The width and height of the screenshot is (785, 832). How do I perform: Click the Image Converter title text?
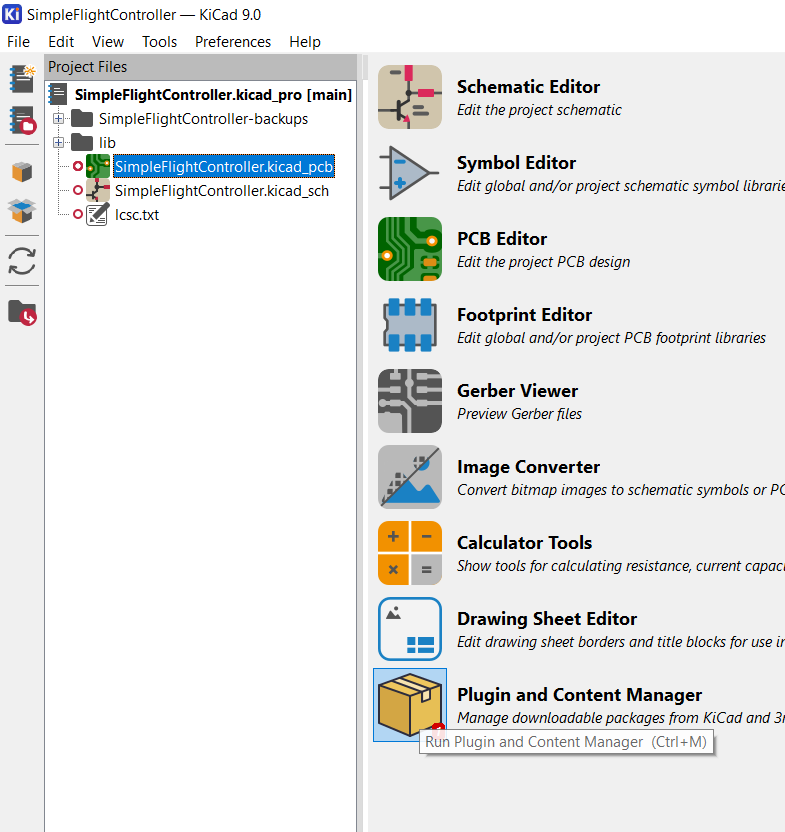click(x=528, y=466)
